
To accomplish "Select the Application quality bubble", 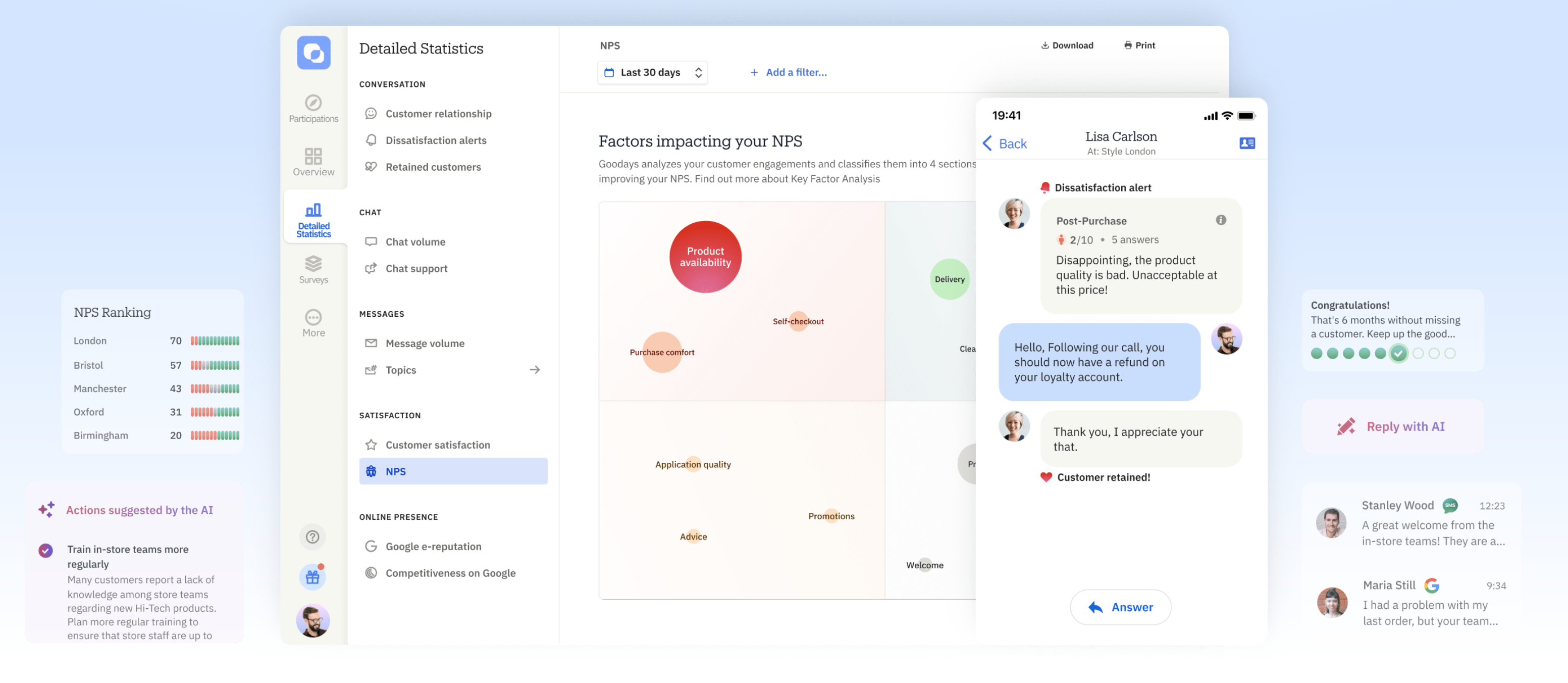I will click(x=693, y=464).
